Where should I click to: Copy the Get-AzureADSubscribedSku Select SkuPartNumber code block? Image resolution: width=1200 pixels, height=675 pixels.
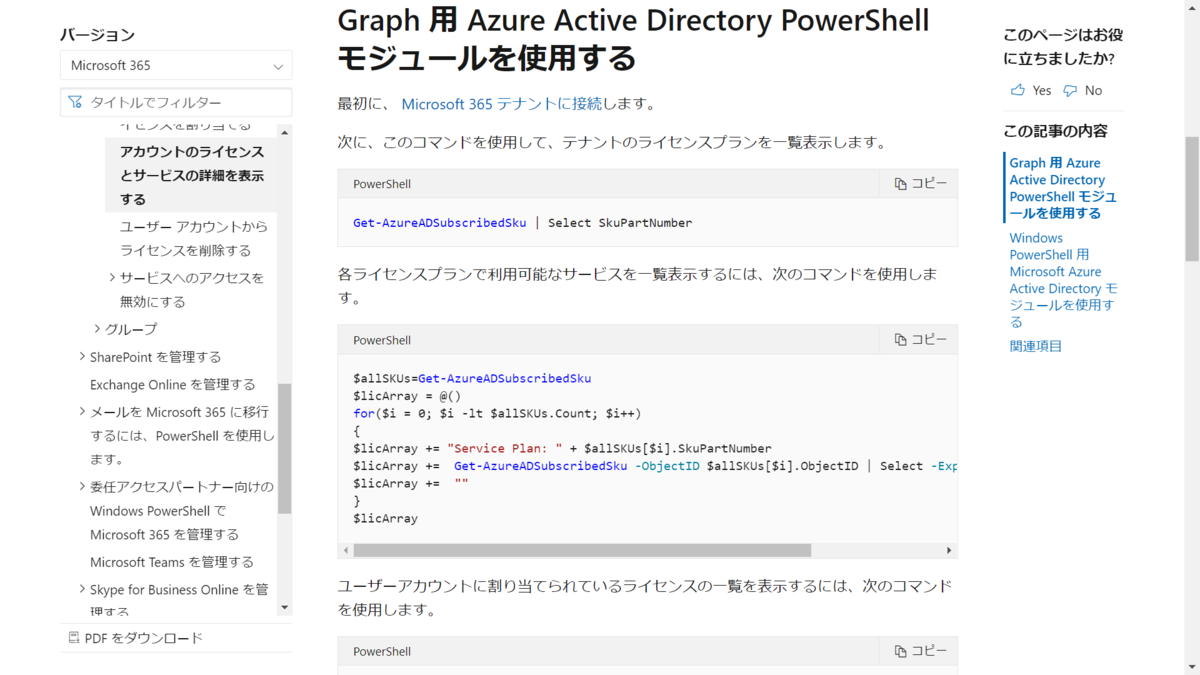(920, 183)
